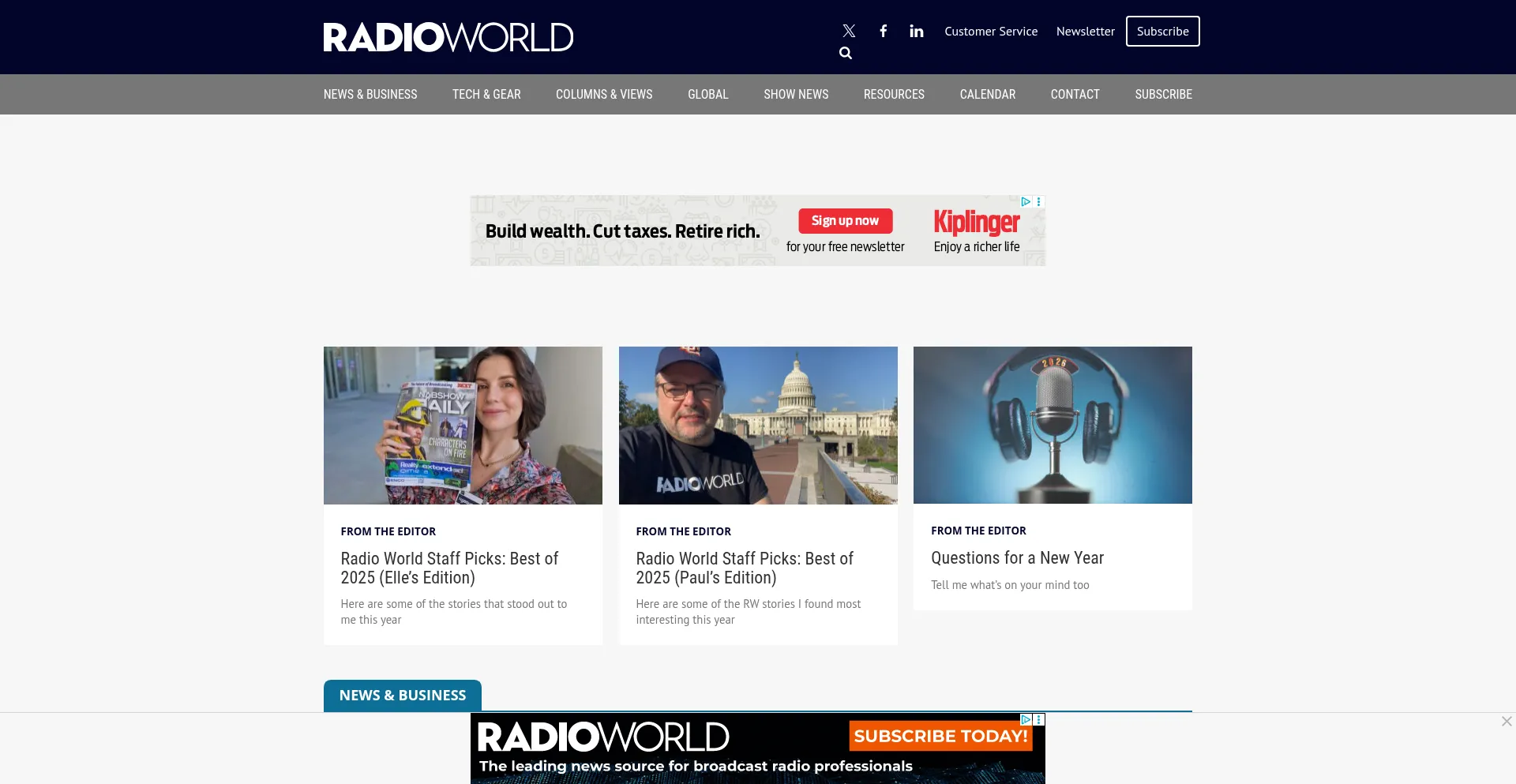
Task: Click the Kiplinger logo in the ad
Action: tap(977, 222)
